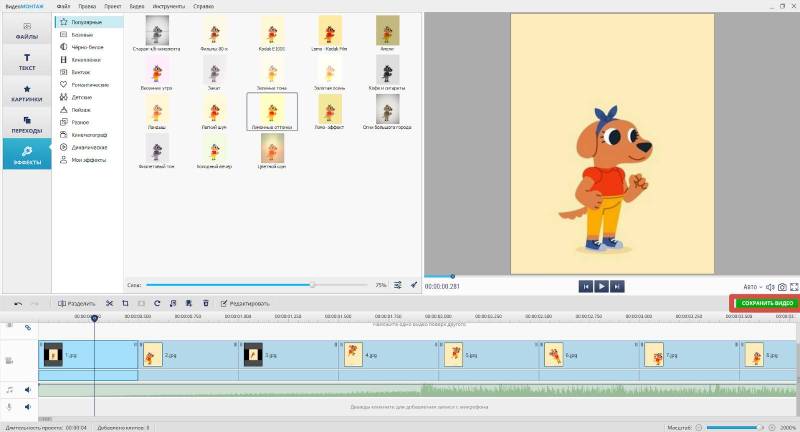Select the Динамические effects category
800x432 pixels.
(x=89, y=147)
